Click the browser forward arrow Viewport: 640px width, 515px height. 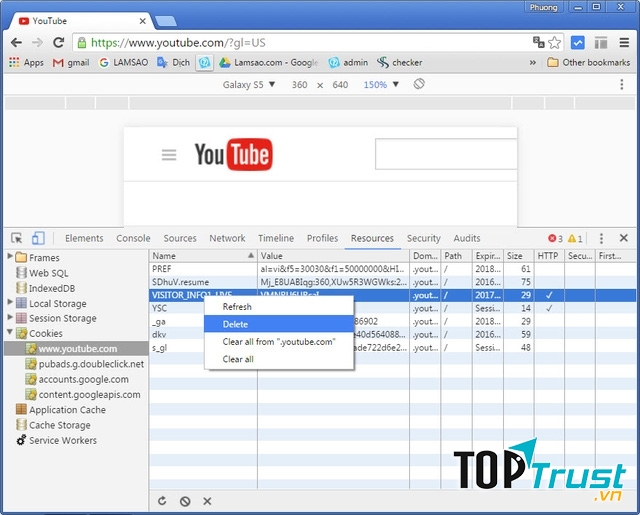coord(37,42)
